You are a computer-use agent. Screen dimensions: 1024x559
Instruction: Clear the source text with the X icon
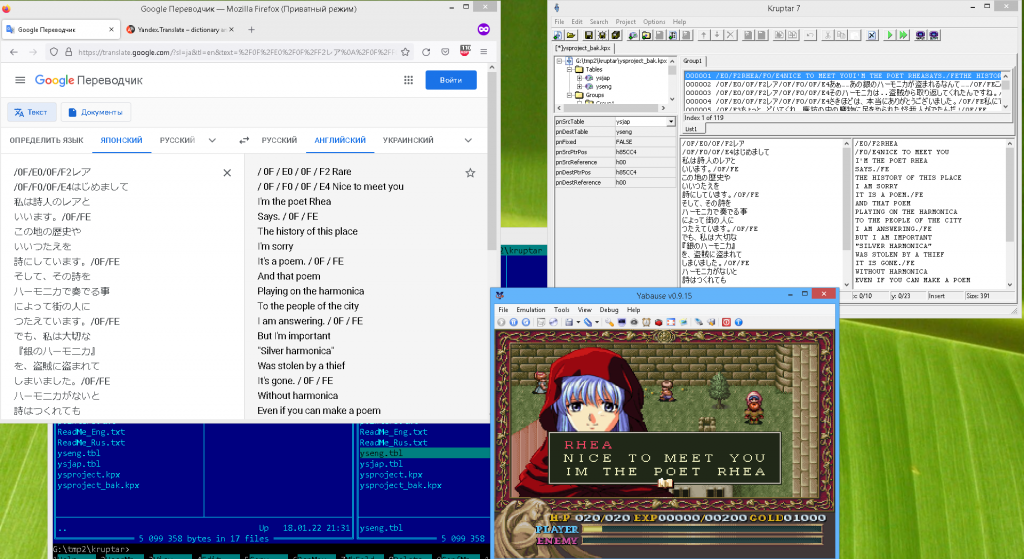tap(227, 173)
